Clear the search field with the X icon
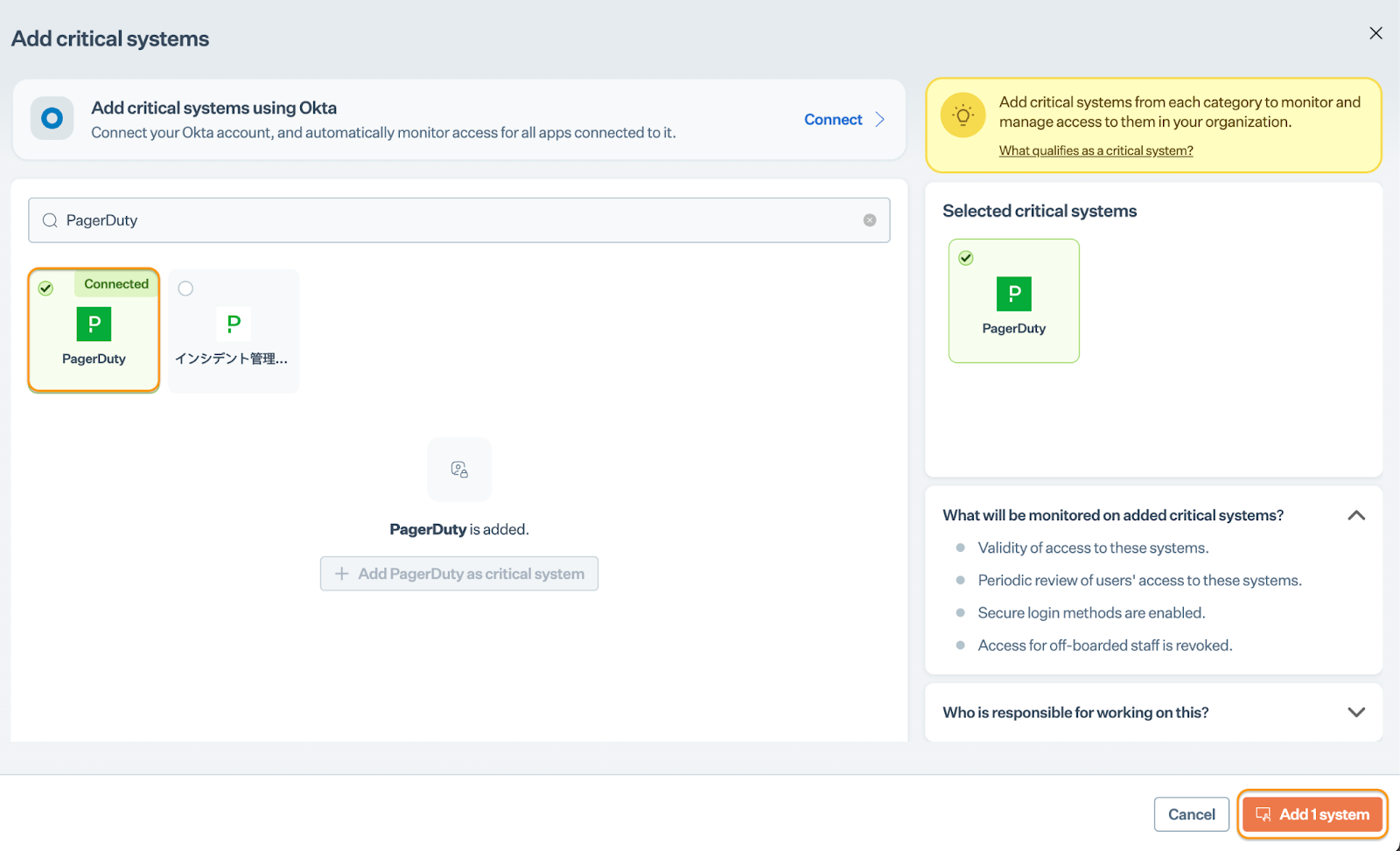This screenshot has width=1400, height=851. click(870, 220)
